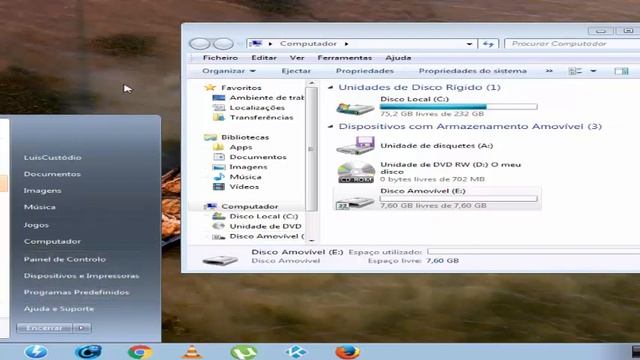This screenshot has width=640, height=360.
Task: Launch Kodi from taskbar
Action: tap(296, 352)
